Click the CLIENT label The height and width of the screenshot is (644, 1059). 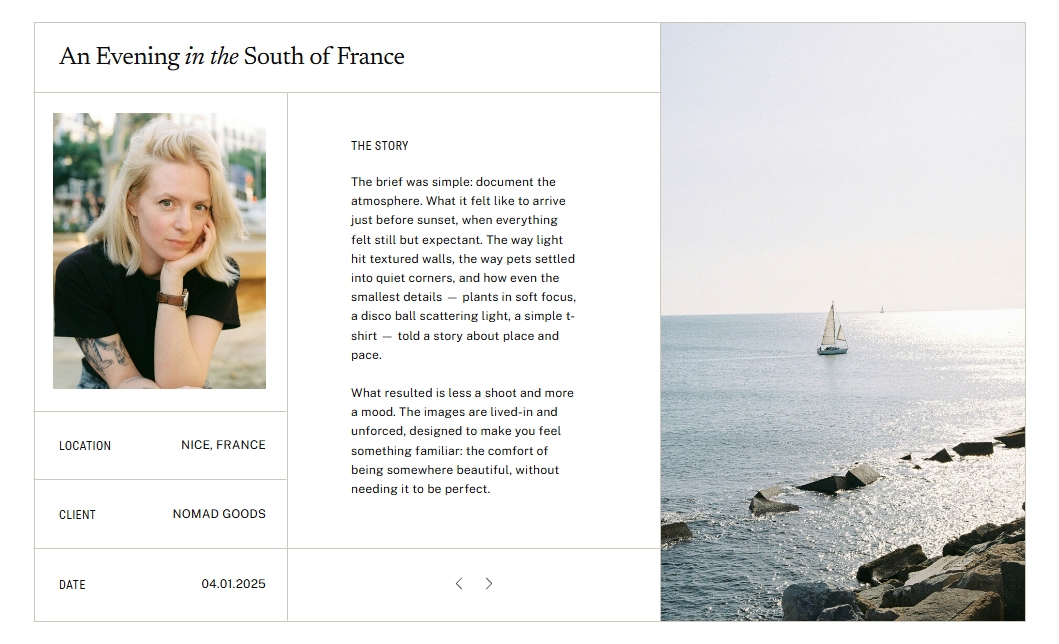pyautogui.click(x=77, y=515)
